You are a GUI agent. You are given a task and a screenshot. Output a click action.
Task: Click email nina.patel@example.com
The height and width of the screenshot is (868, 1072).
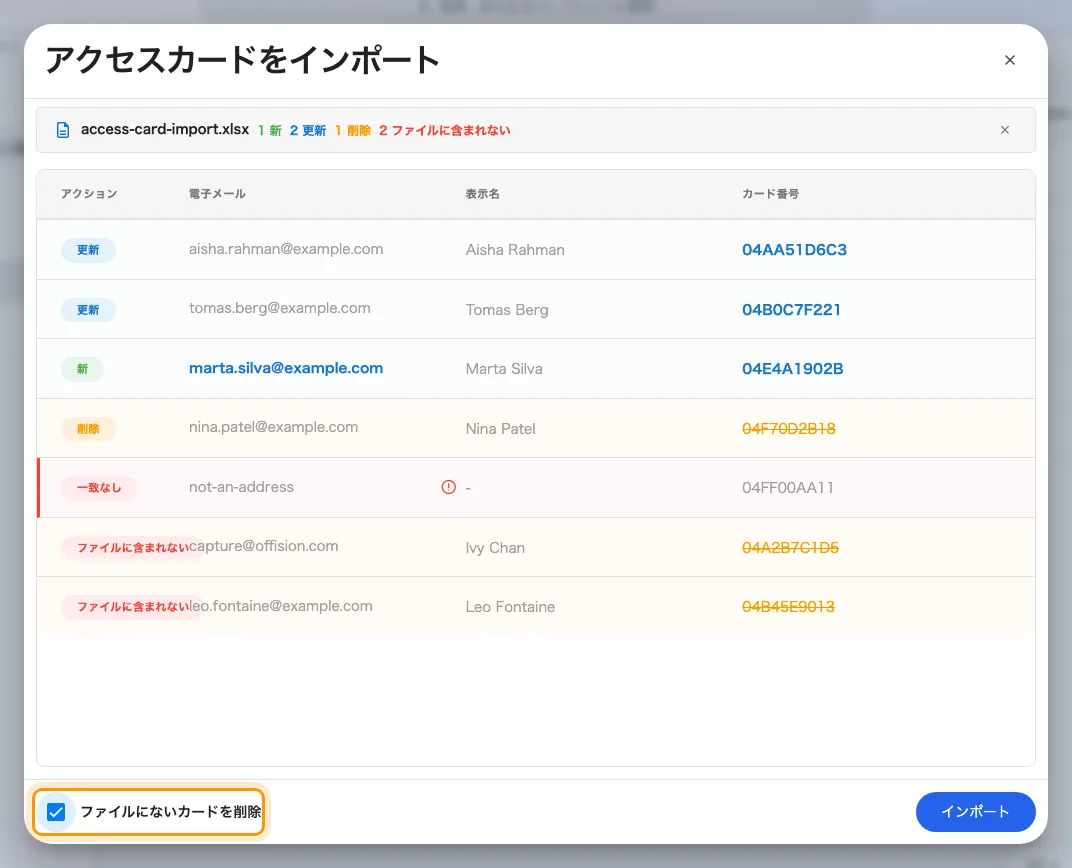[273, 427]
